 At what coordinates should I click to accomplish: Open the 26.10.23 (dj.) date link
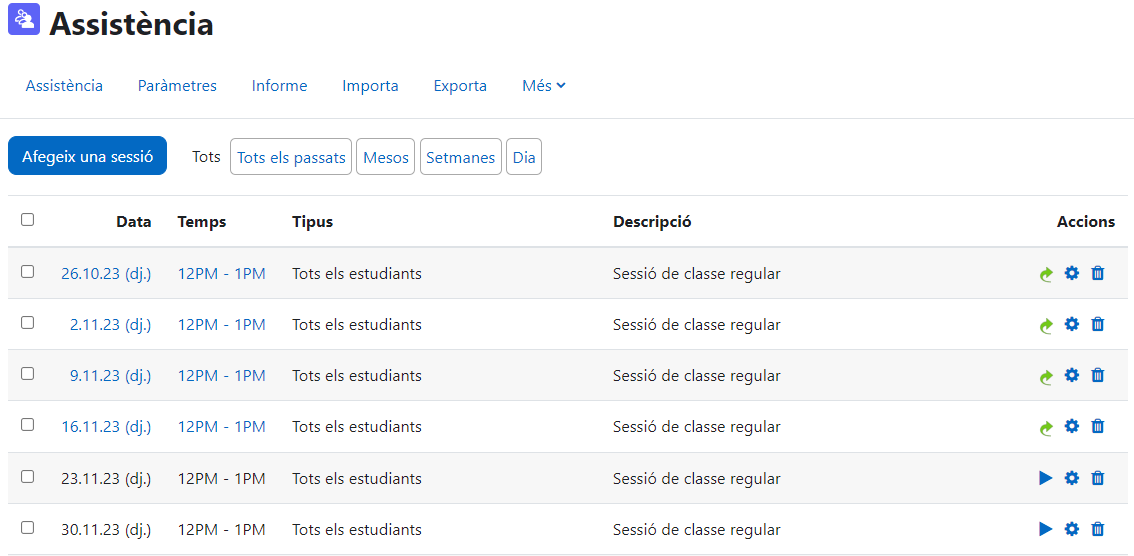[106, 274]
